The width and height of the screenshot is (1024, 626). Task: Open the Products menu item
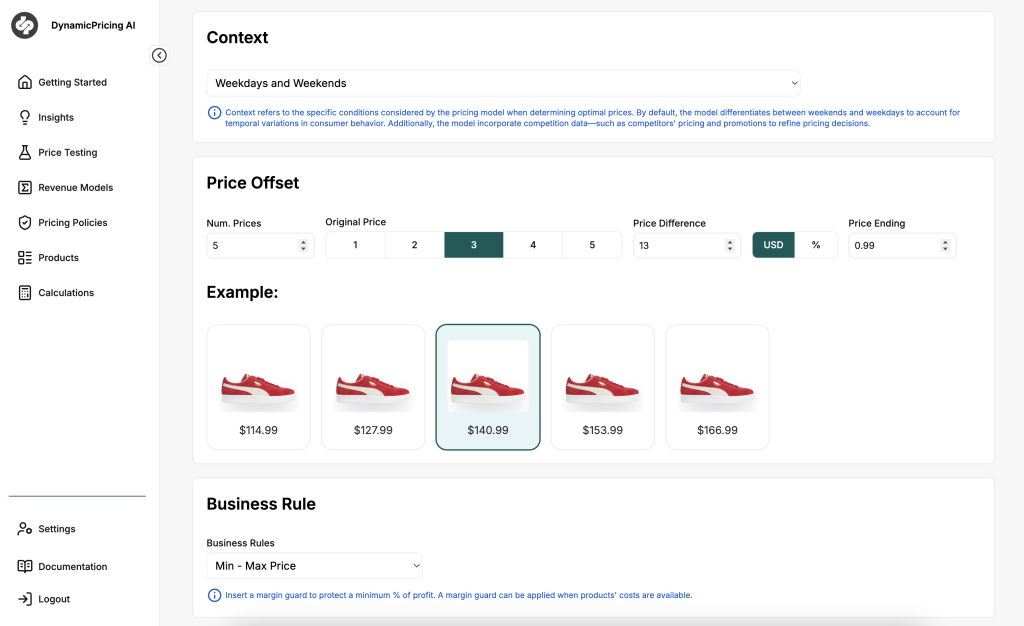tap(58, 257)
